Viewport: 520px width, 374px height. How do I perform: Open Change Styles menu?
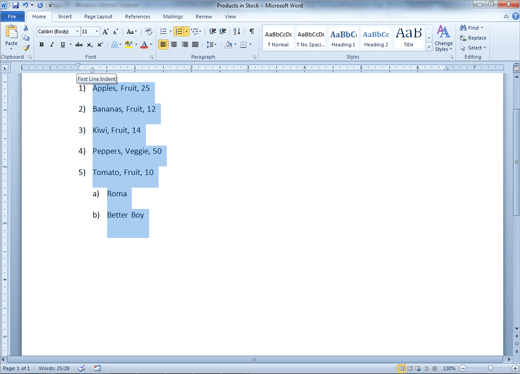(x=443, y=39)
